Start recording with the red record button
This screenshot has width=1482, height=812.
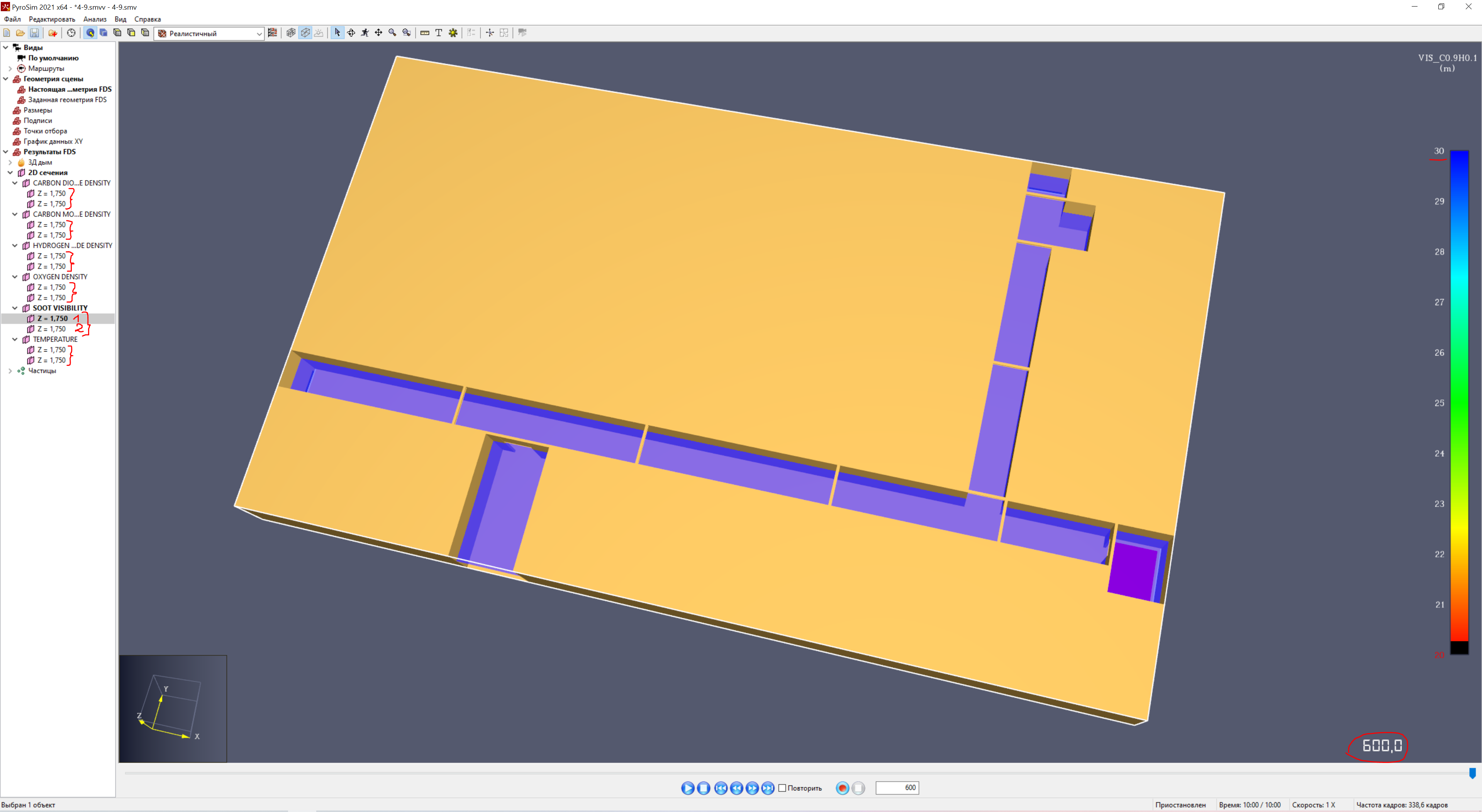[842, 788]
